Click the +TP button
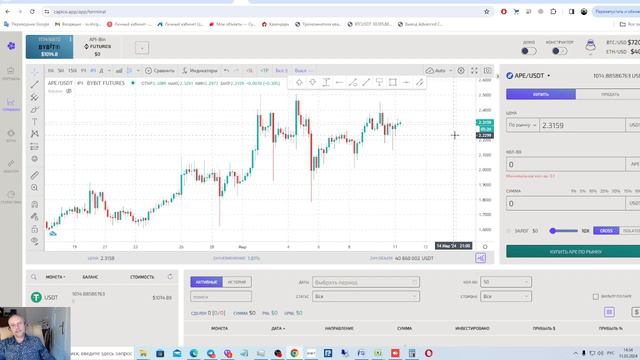The image size is (640, 360). coord(264,71)
